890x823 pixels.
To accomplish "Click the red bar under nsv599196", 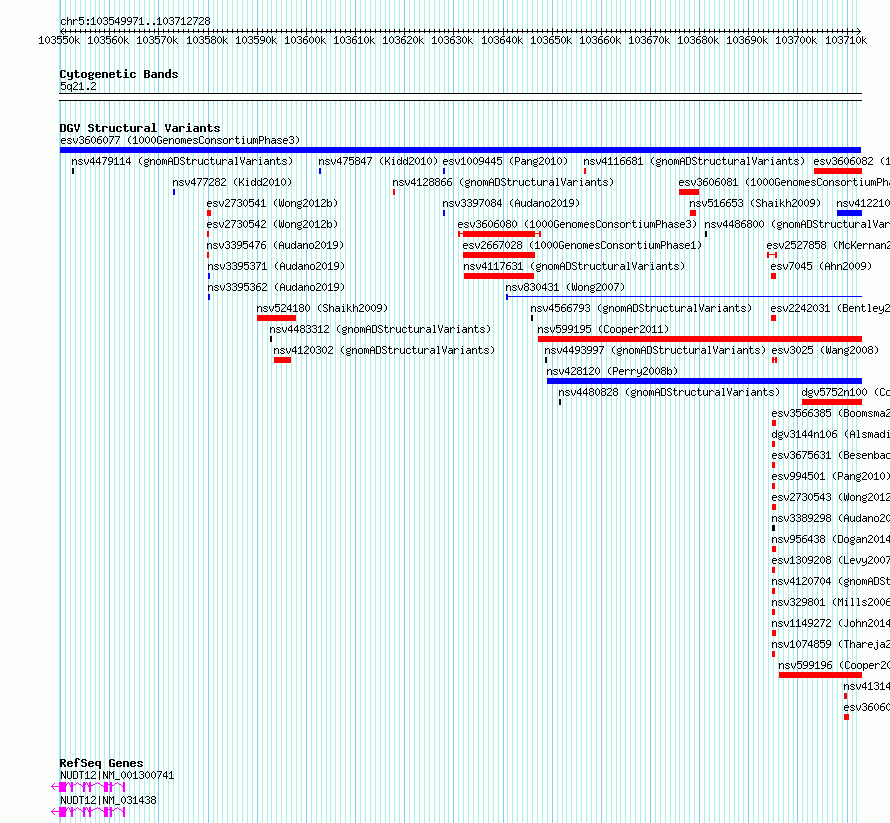I will (x=820, y=675).
